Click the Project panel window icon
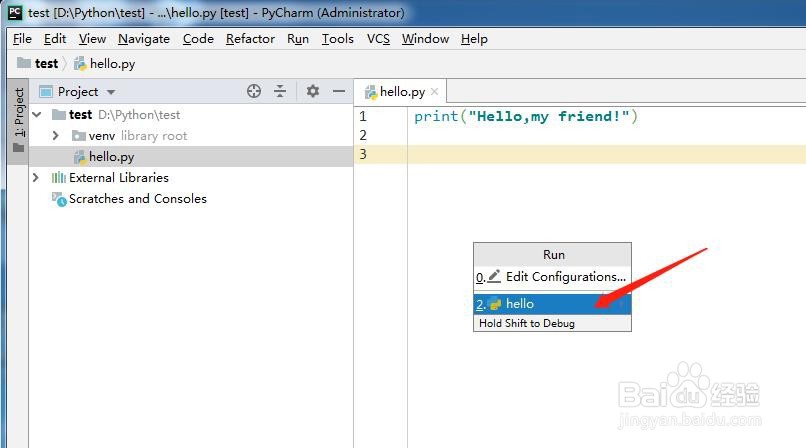The width and height of the screenshot is (806, 448). 46,92
